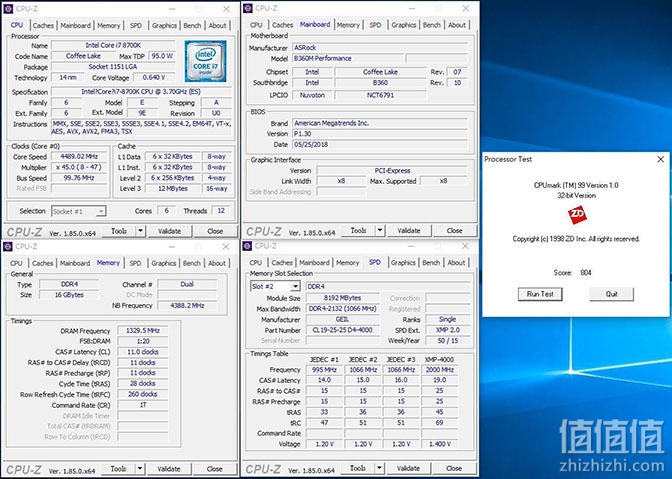Screen dimensions: 672x479
Task: Open About tab in SPD tab window
Action: [x=456, y=263]
